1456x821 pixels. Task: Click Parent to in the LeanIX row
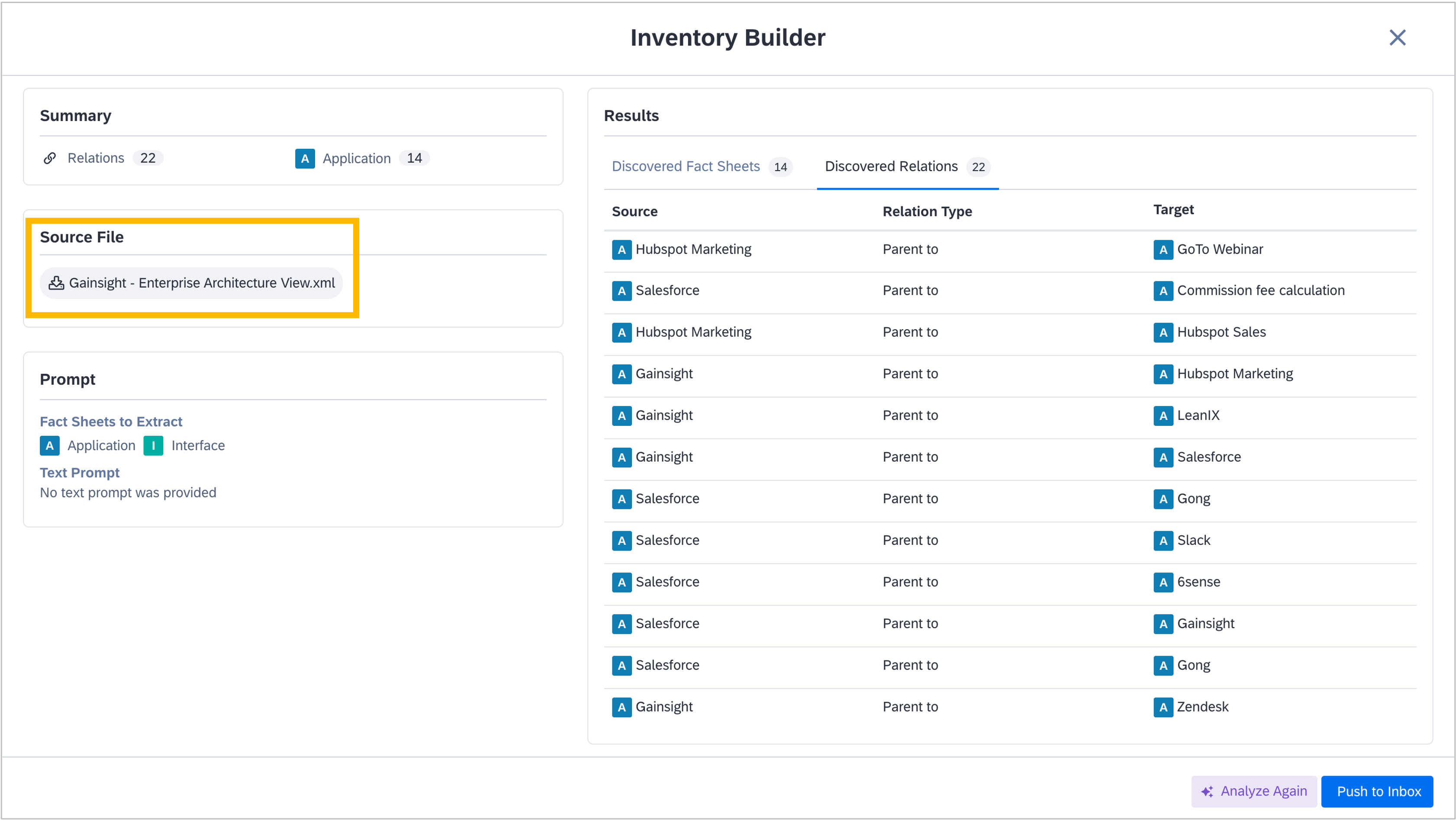point(910,415)
